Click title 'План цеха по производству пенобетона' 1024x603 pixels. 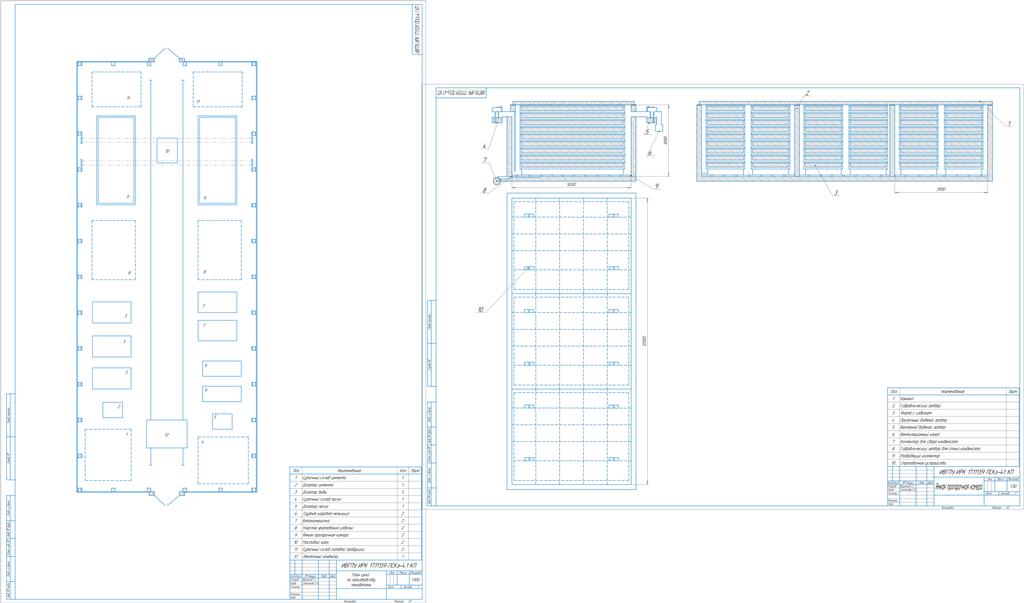362,579
